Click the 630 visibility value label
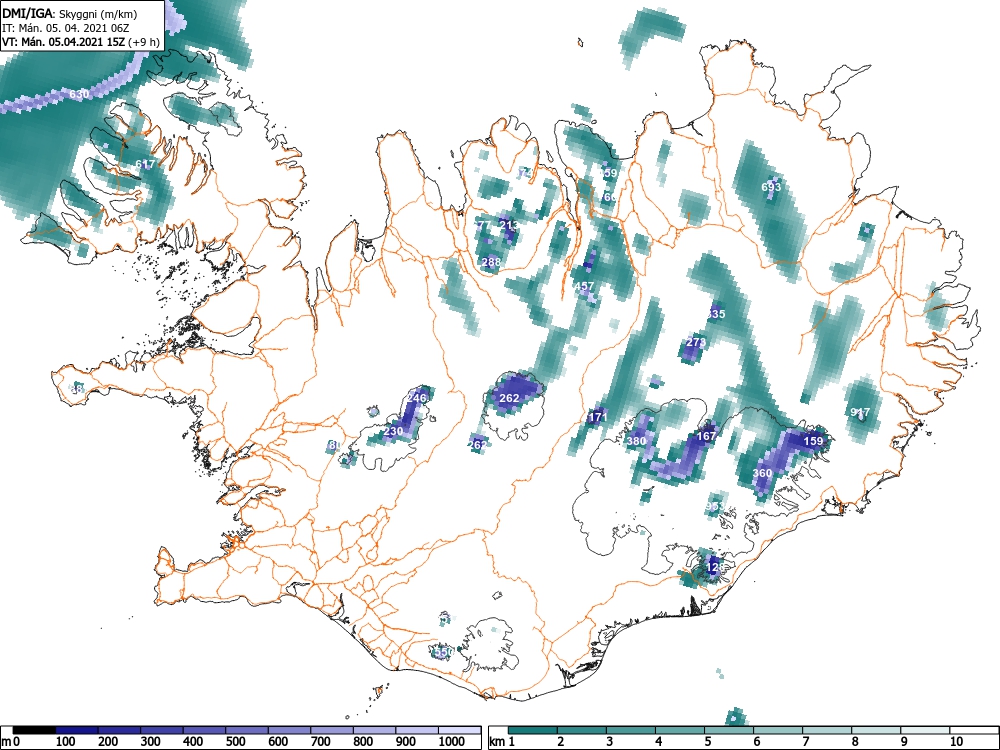1000x750 pixels. [x=79, y=94]
